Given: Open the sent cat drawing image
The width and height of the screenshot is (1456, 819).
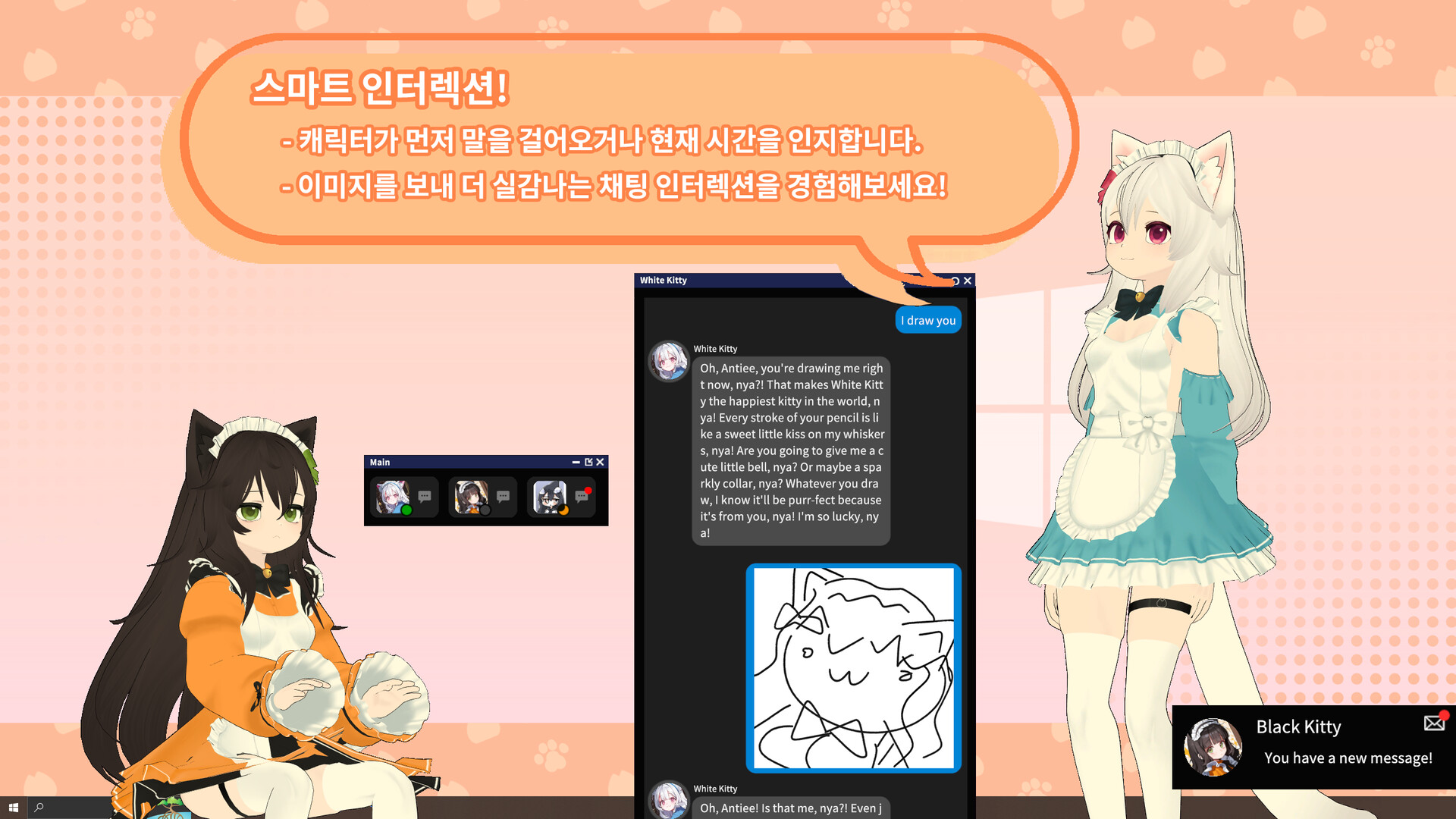Looking at the screenshot, I should click(x=854, y=668).
